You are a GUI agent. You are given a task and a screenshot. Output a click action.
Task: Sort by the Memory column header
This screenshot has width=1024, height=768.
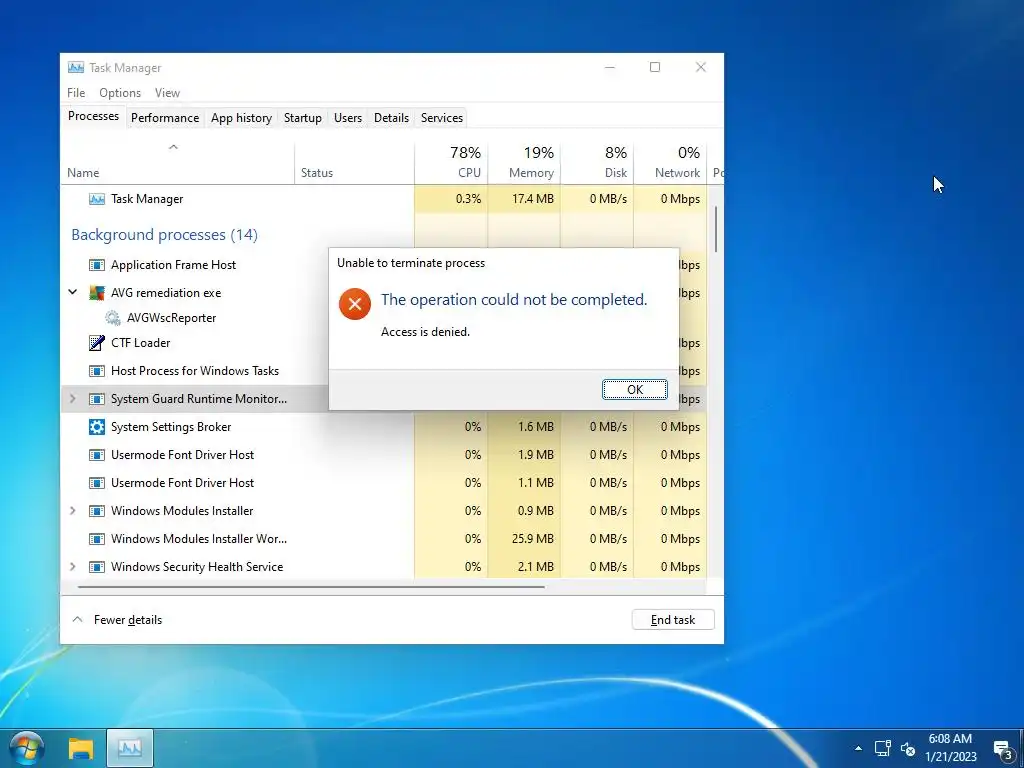click(x=524, y=163)
